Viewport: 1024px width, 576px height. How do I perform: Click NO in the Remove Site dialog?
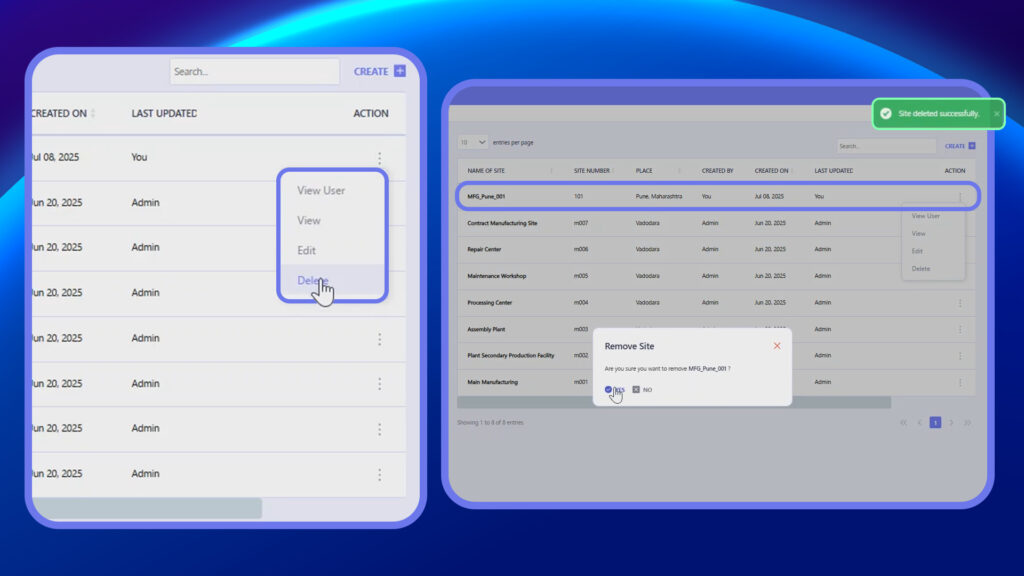pos(643,390)
